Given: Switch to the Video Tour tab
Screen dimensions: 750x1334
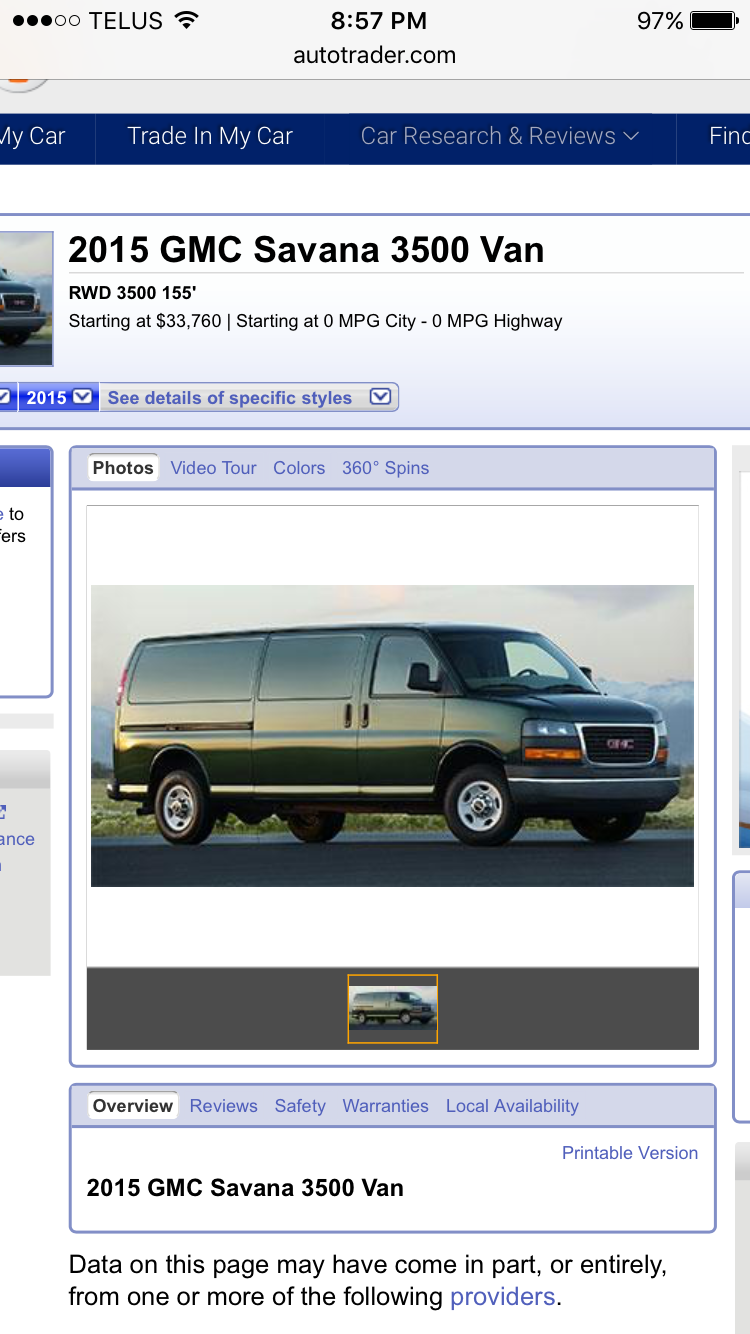Looking at the screenshot, I should point(213,468).
